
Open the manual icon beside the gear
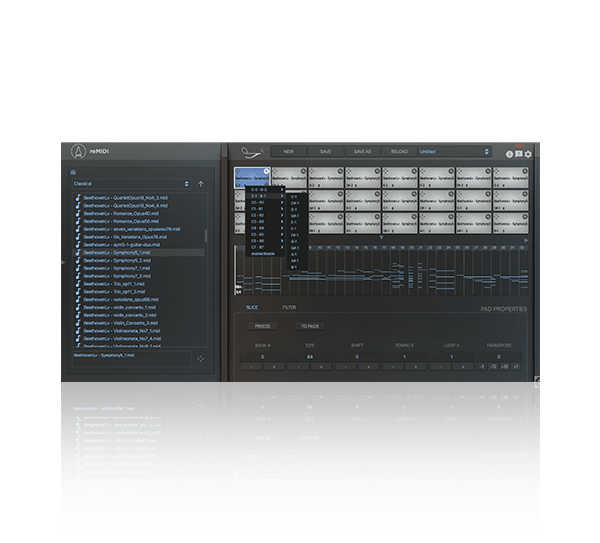pos(518,154)
